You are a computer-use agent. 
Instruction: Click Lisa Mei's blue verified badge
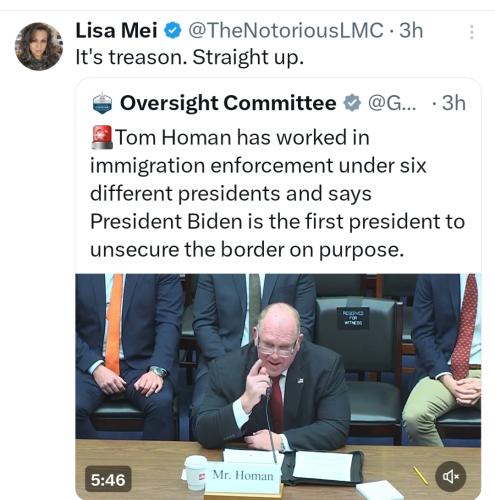[x=172, y=31]
